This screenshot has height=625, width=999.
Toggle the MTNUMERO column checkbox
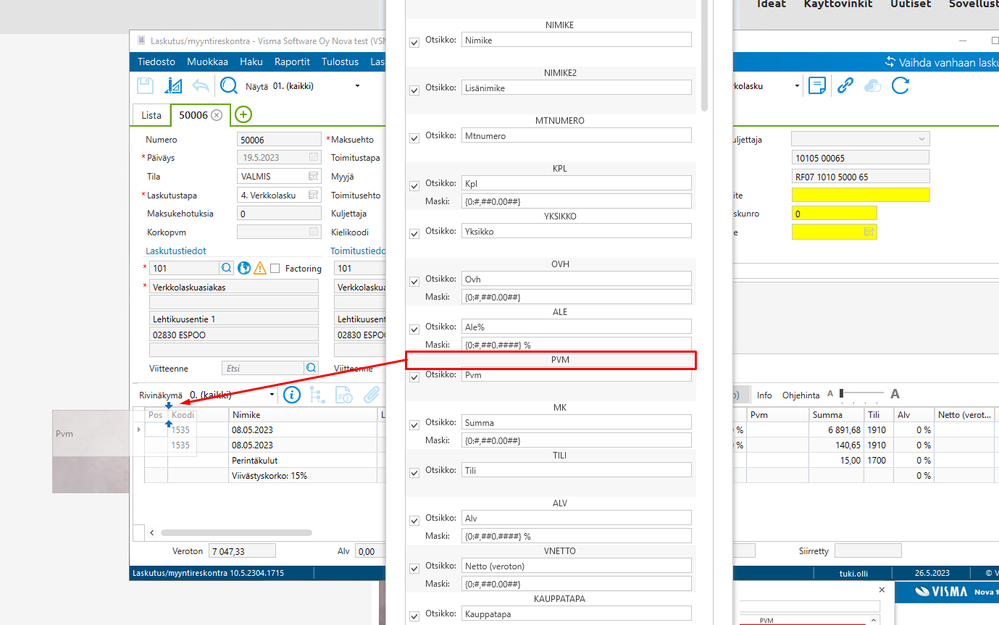[x=414, y=138]
